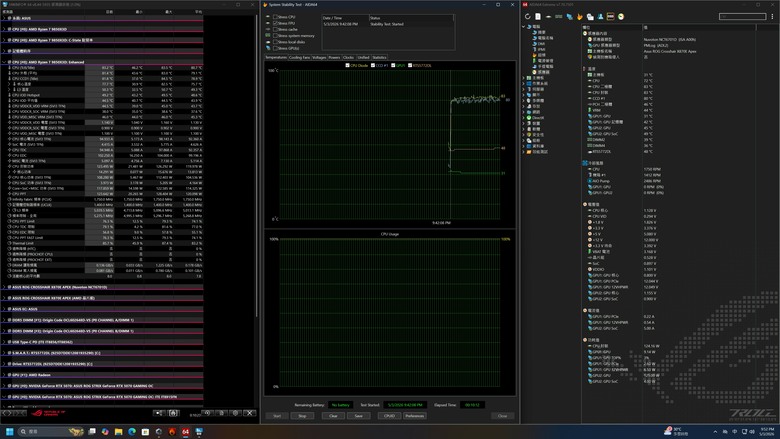
Task: Click the OSD panel icon with orange border
Action: click(611, 16)
